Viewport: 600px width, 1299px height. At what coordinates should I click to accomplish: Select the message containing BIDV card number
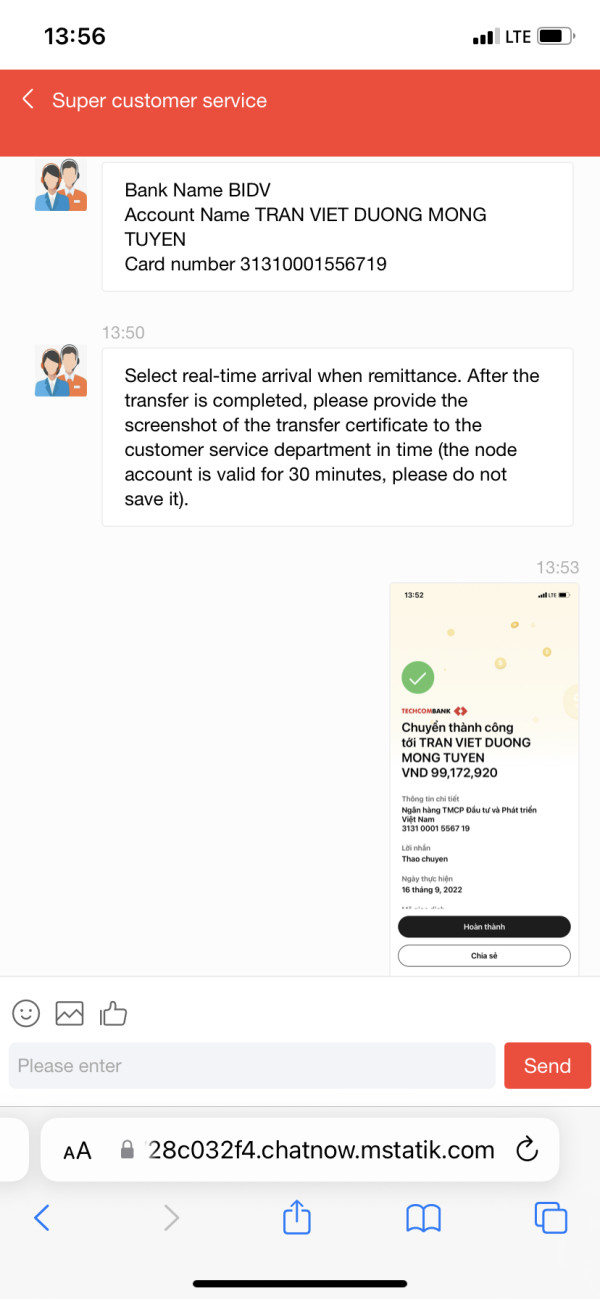click(x=337, y=227)
